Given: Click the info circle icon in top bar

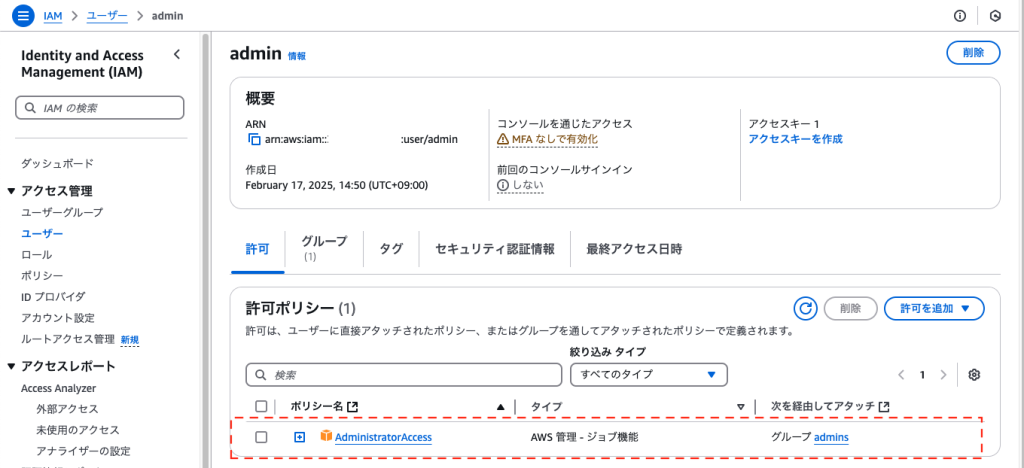Looking at the screenshot, I should point(960,16).
